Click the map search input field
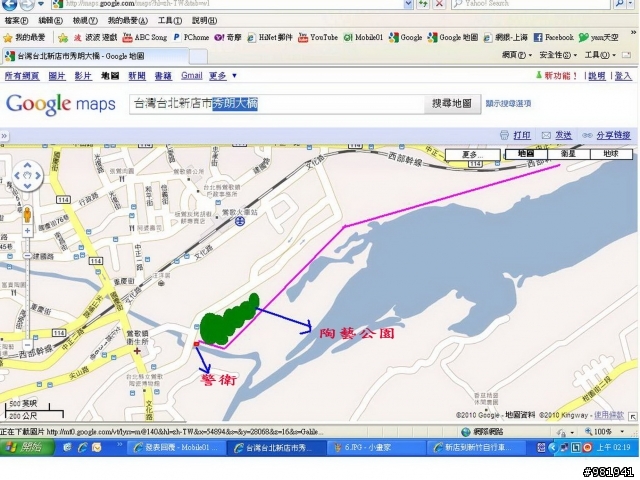 (x=277, y=104)
